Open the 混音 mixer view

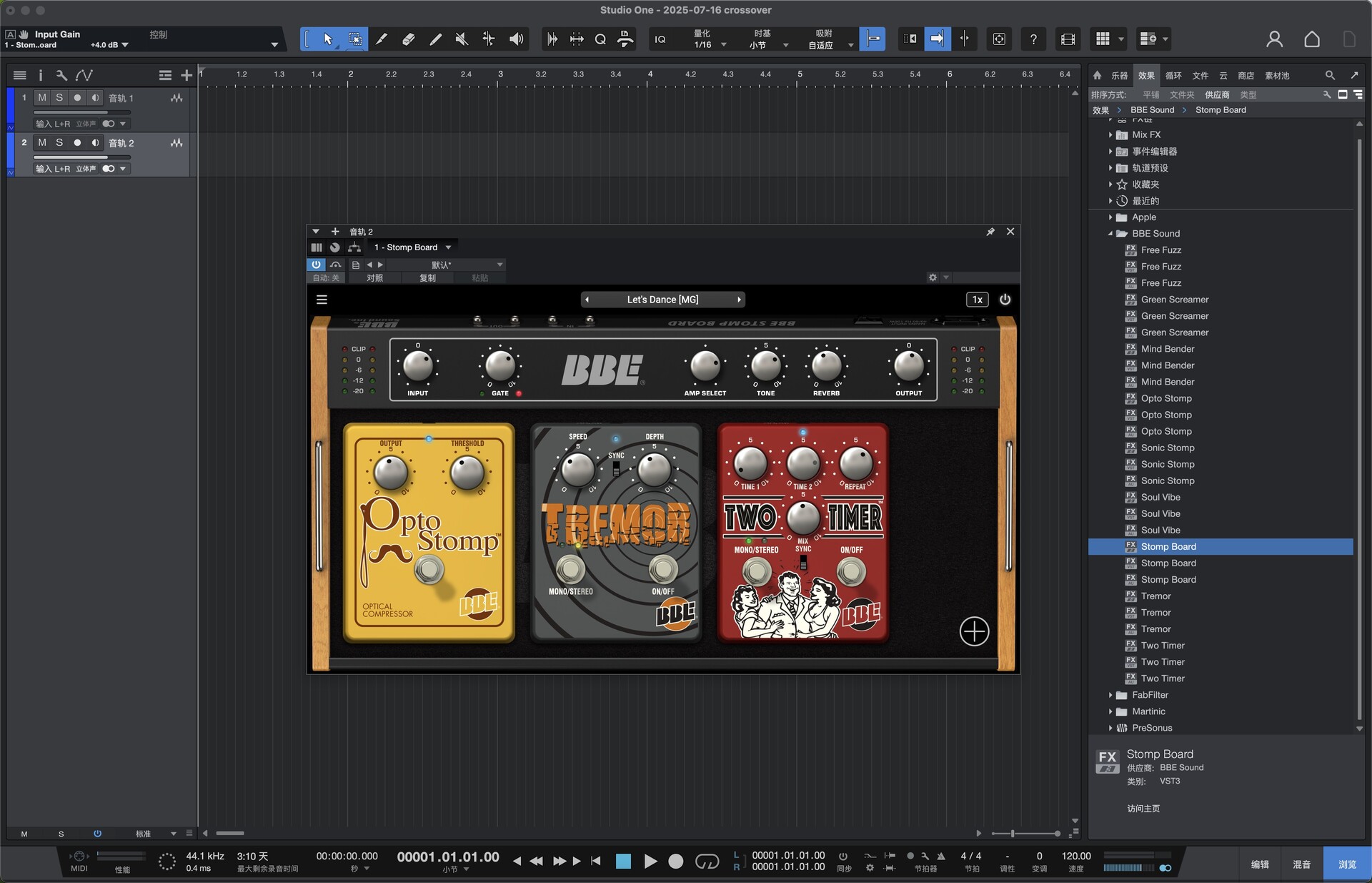1302,864
